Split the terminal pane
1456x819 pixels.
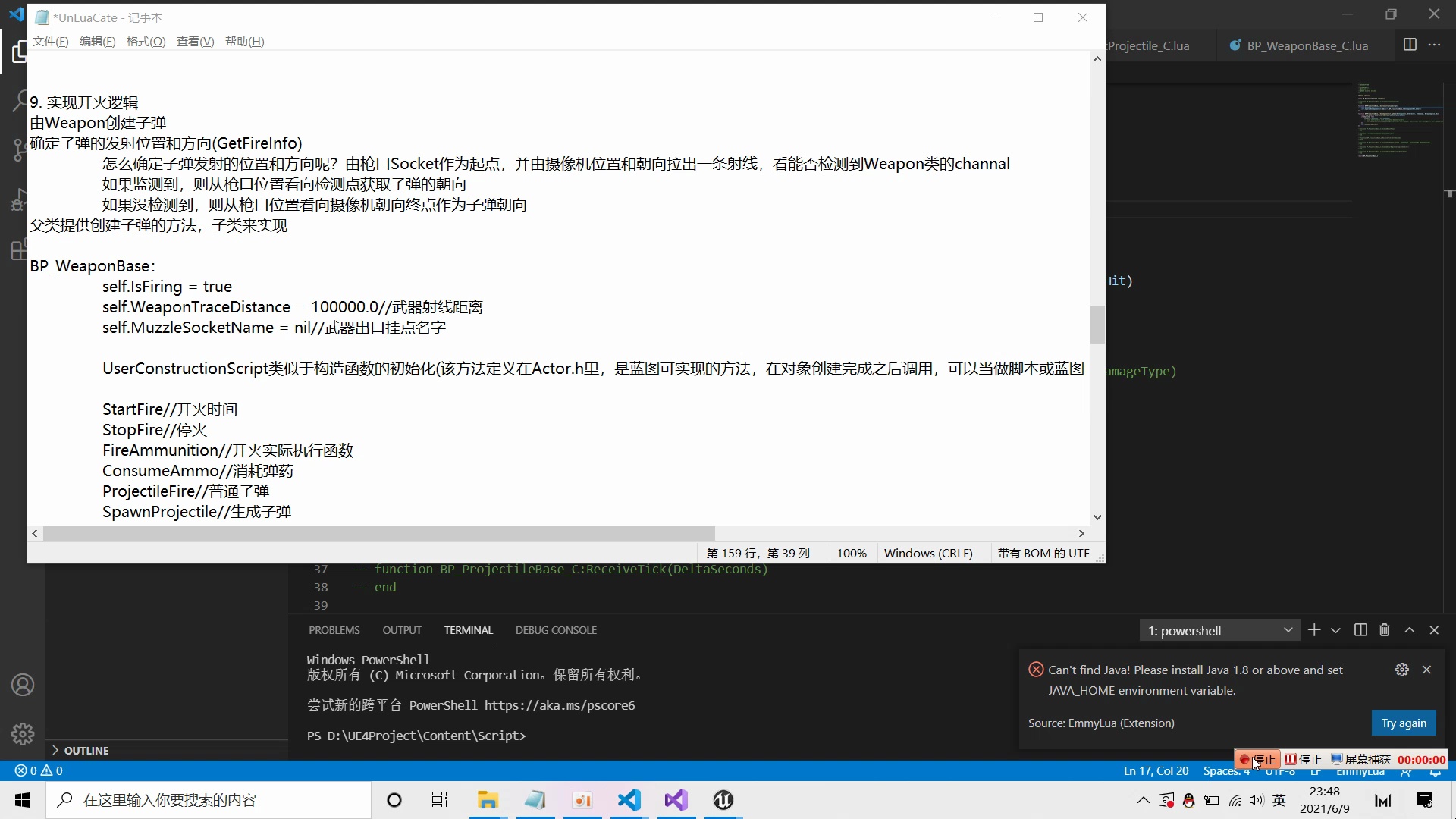(x=1360, y=629)
